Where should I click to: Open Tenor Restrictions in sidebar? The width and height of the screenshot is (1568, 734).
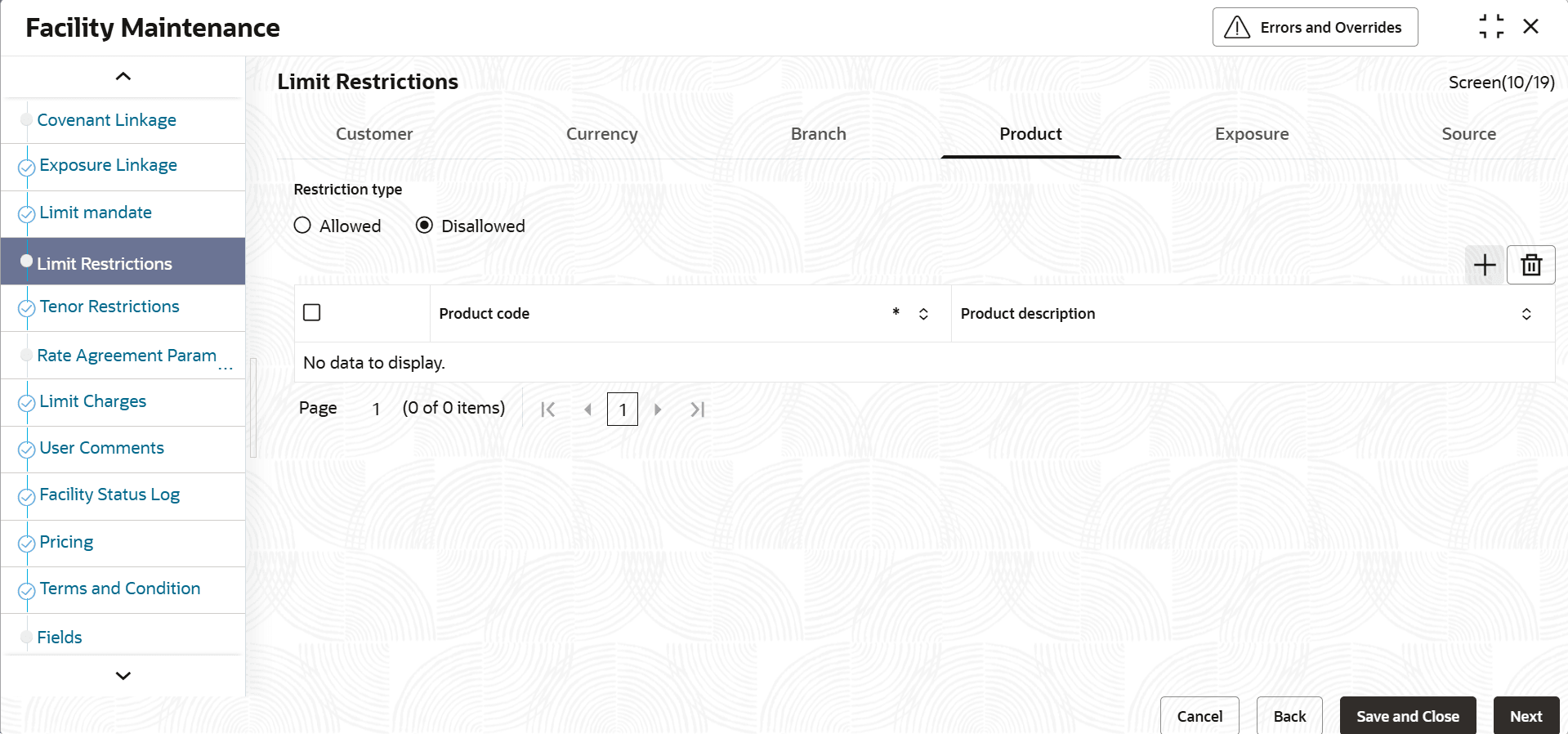click(109, 307)
